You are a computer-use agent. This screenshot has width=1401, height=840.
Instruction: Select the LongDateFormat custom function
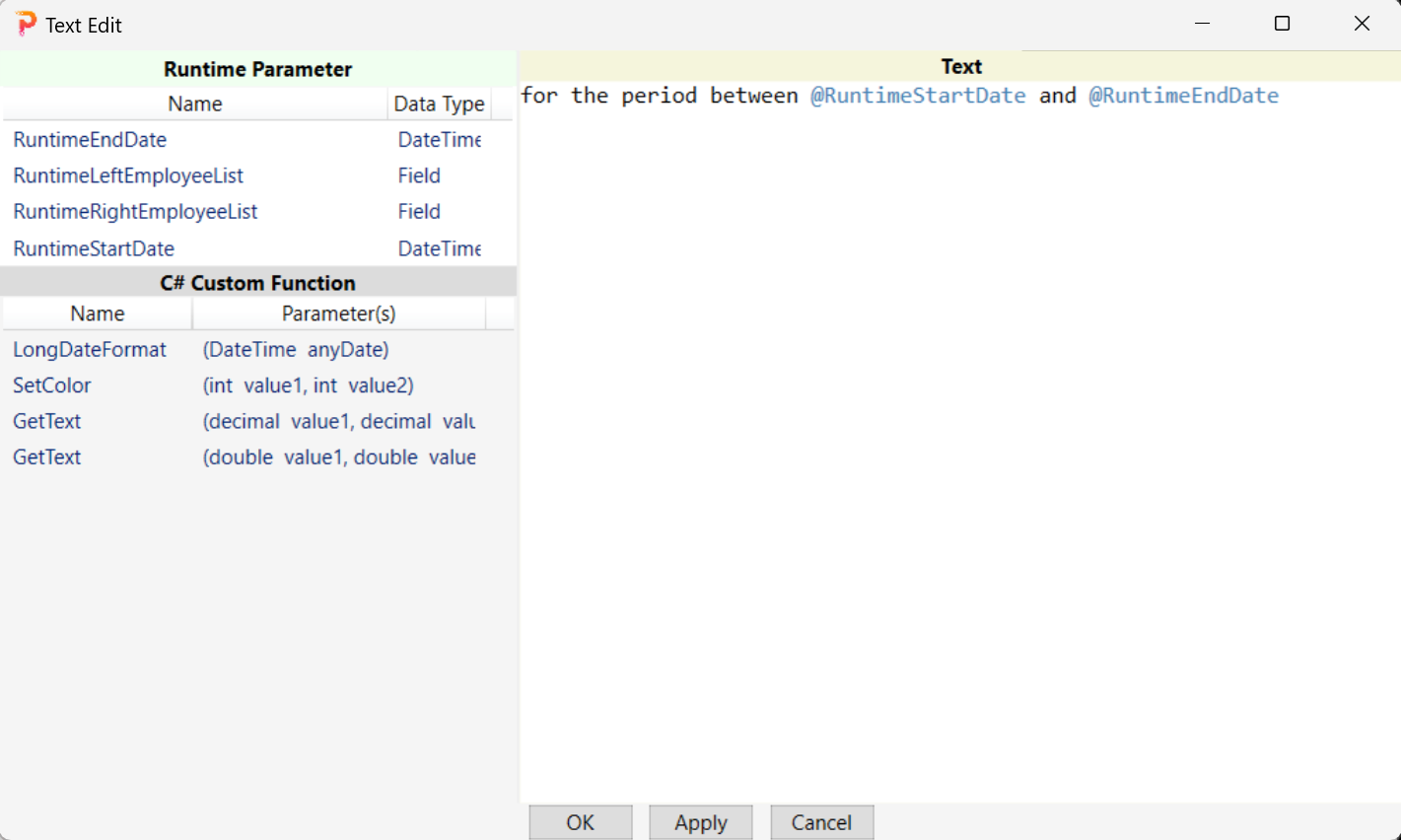90,350
